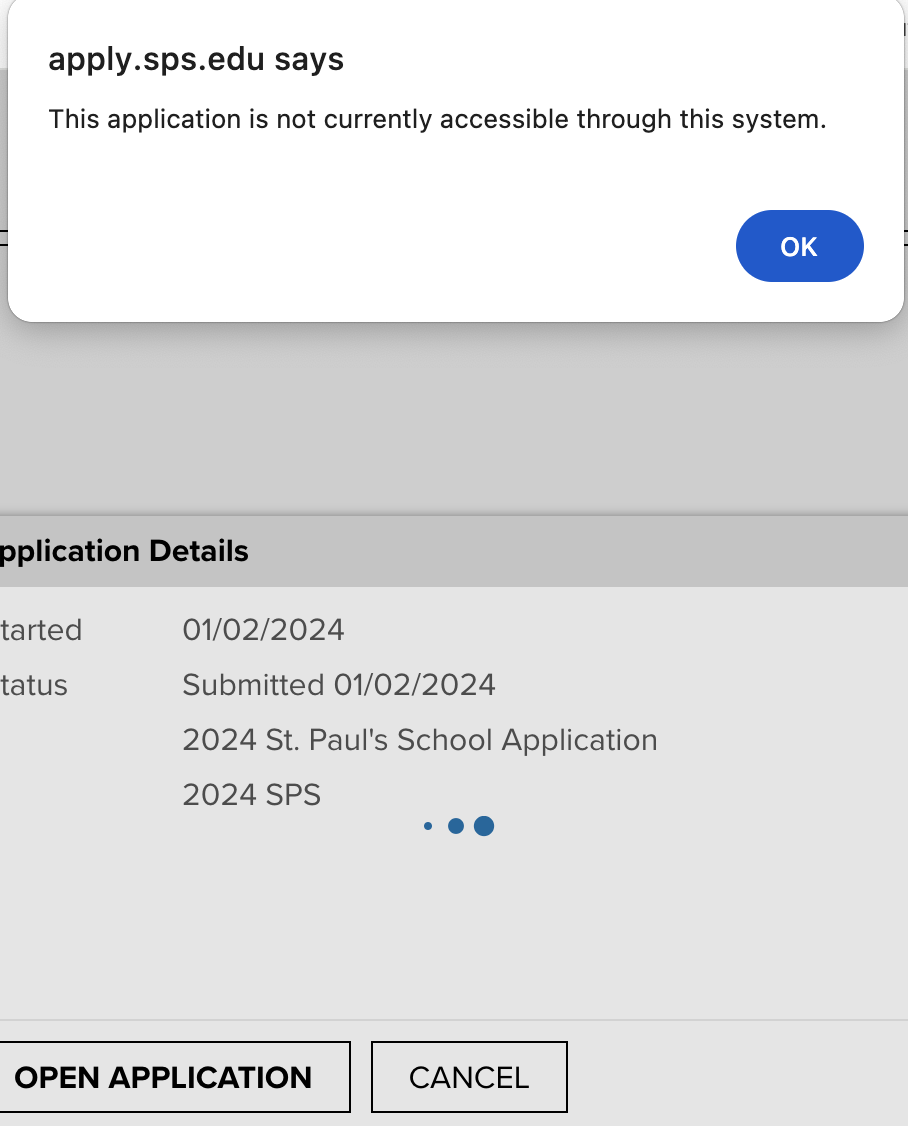Image resolution: width=908 pixels, height=1126 pixels.
Task: Click the CANCEL button
Action: [469, 1077]
